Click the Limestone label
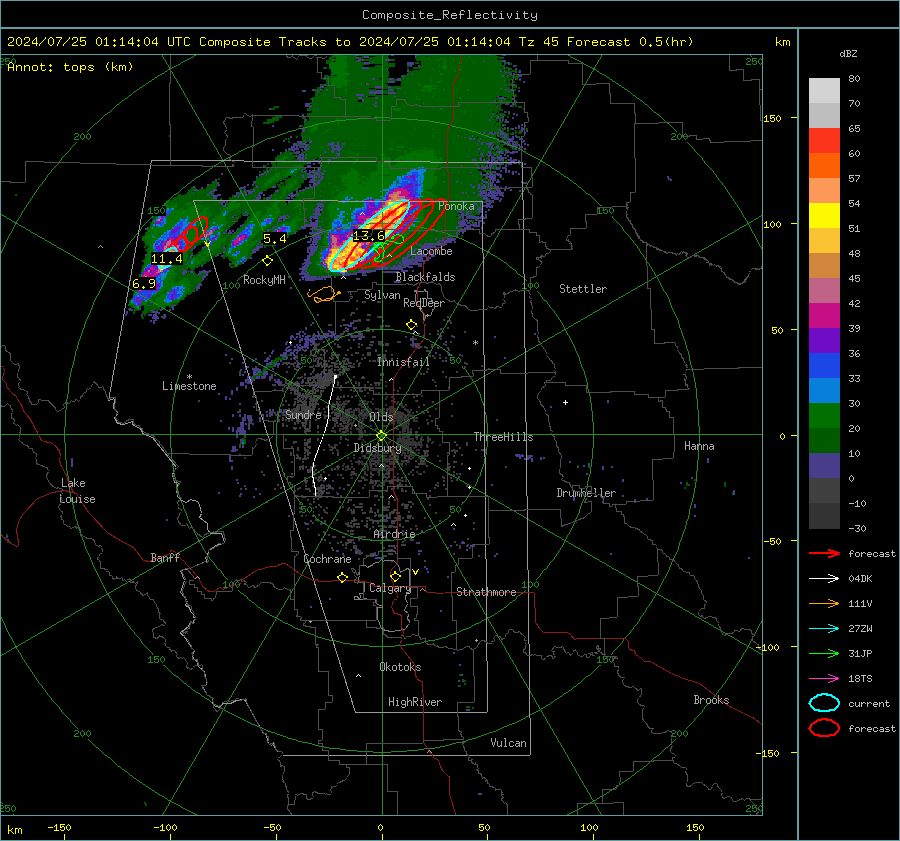 point(189,386)
